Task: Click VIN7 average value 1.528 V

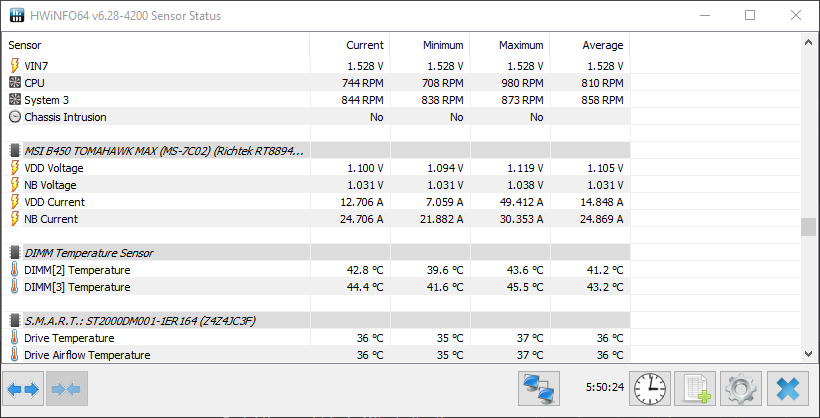Action: tap(606, 66)
